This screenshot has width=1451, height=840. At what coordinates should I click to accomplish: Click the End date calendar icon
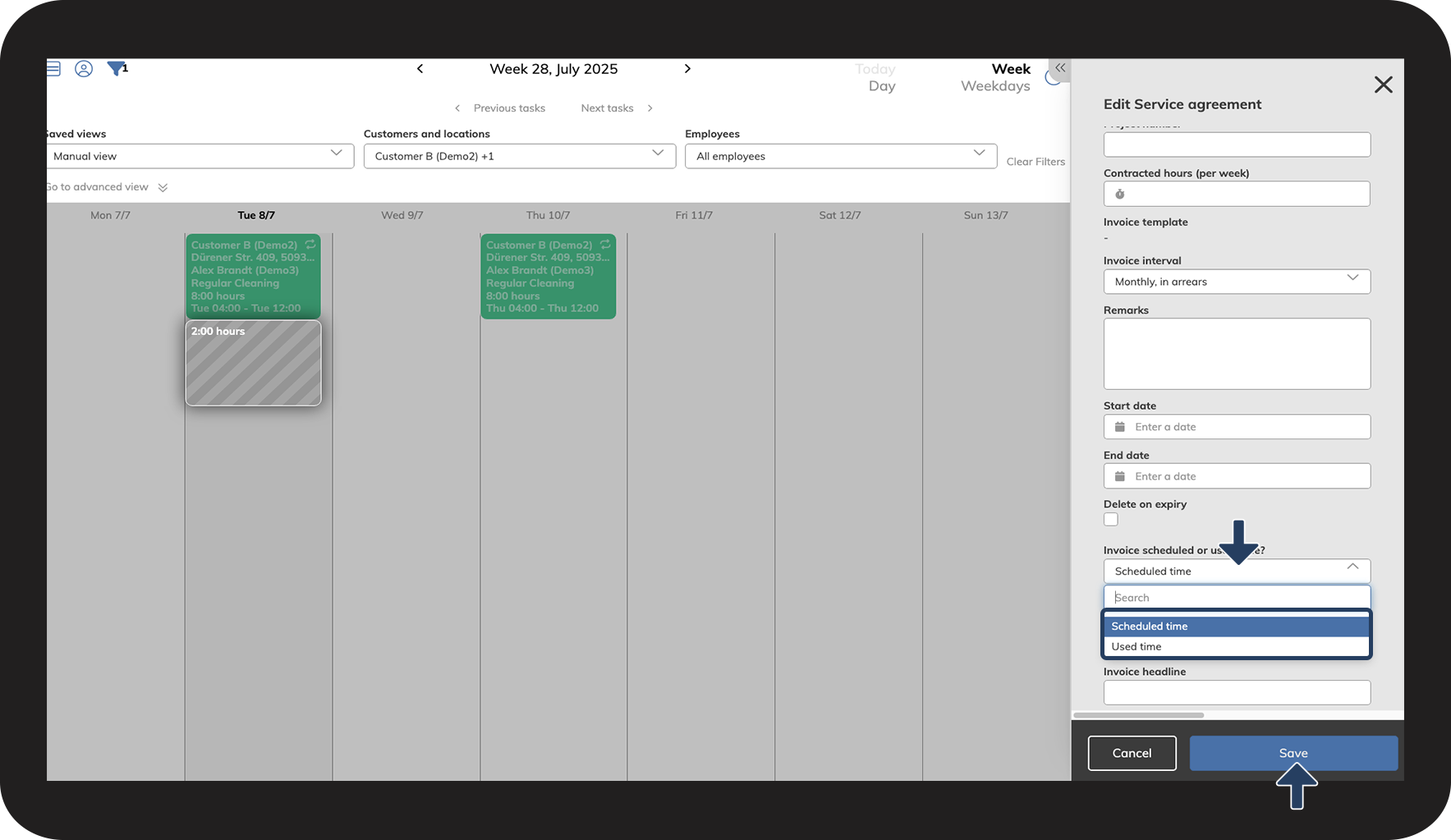pos(1120,476)
